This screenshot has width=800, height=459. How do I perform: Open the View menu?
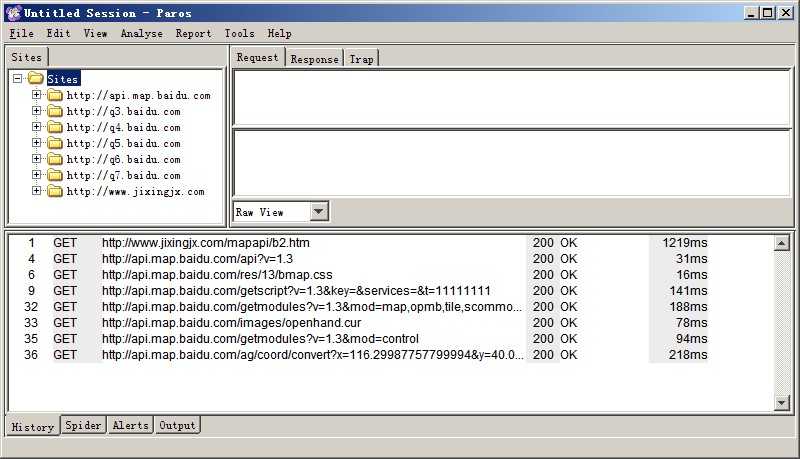coord(95,34)
